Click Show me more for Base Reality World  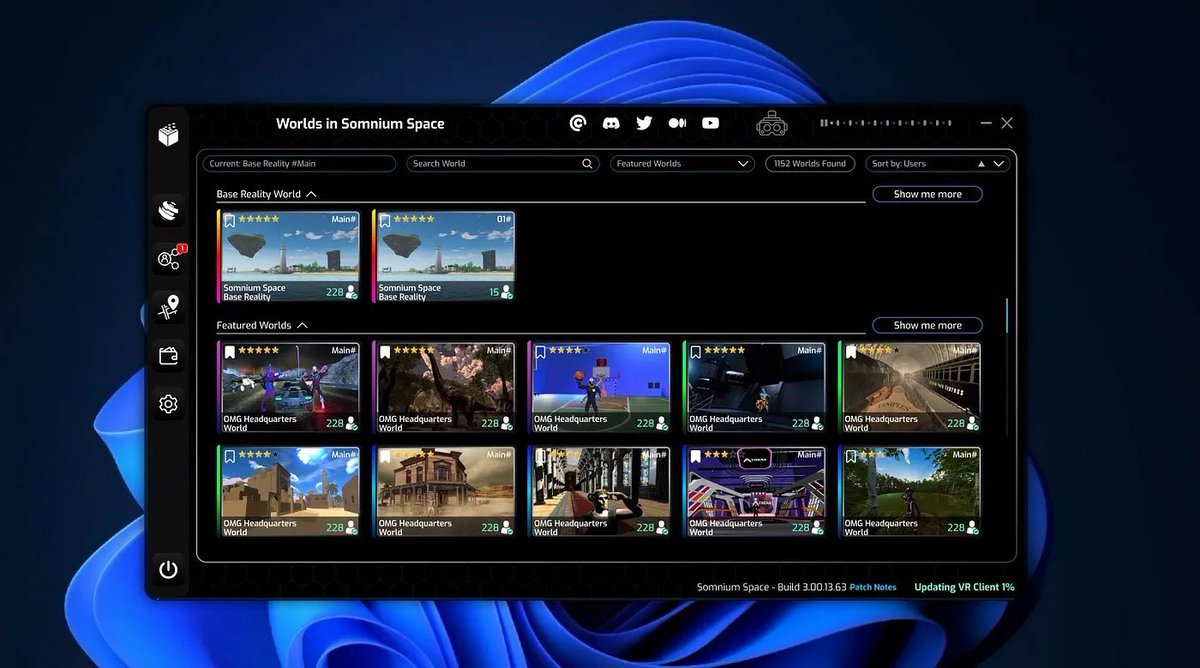[x=927, y=194]
